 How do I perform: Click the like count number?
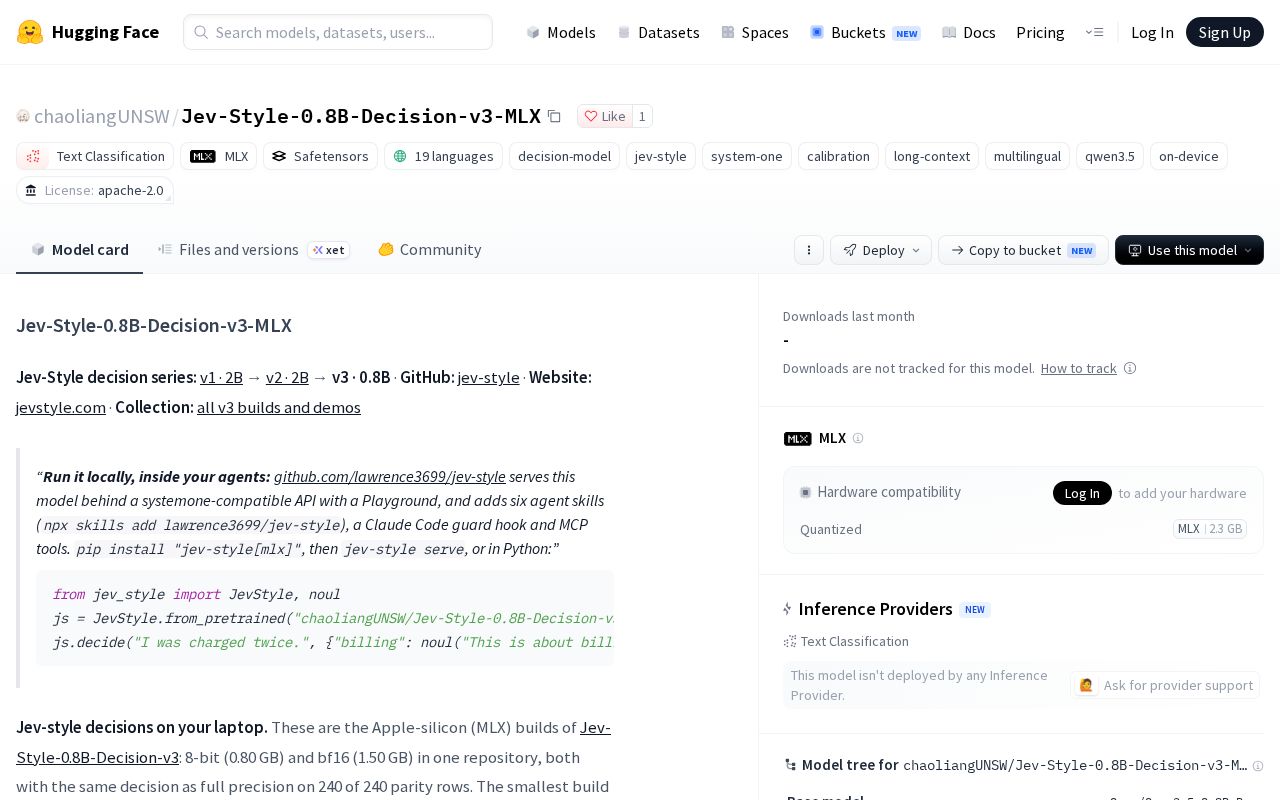pyautogui.click(x=642, y=116)
